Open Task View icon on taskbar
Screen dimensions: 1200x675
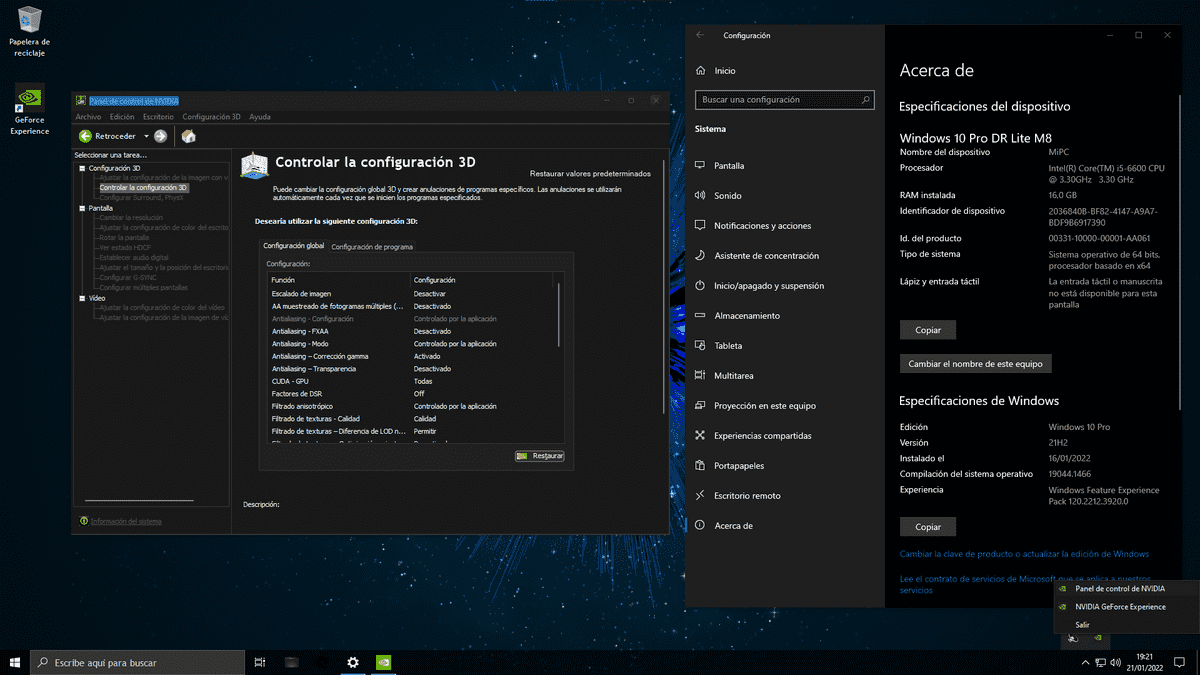click(260, 662)
